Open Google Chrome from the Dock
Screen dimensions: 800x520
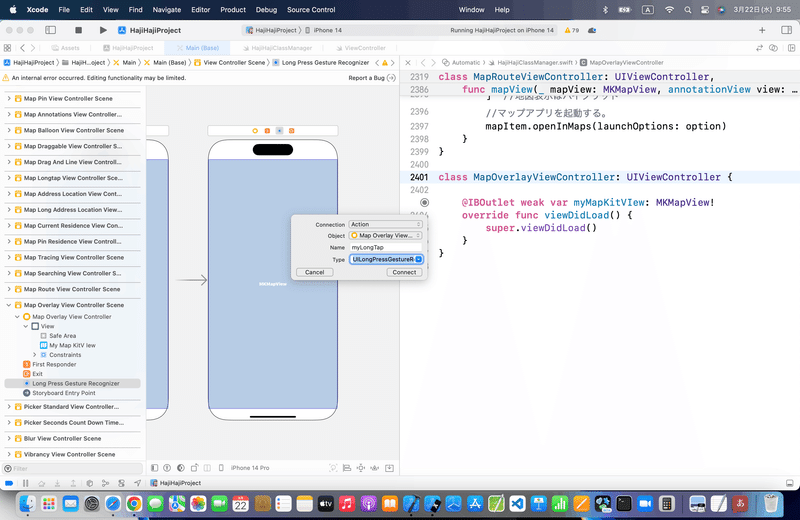click(x=134, y=504)
